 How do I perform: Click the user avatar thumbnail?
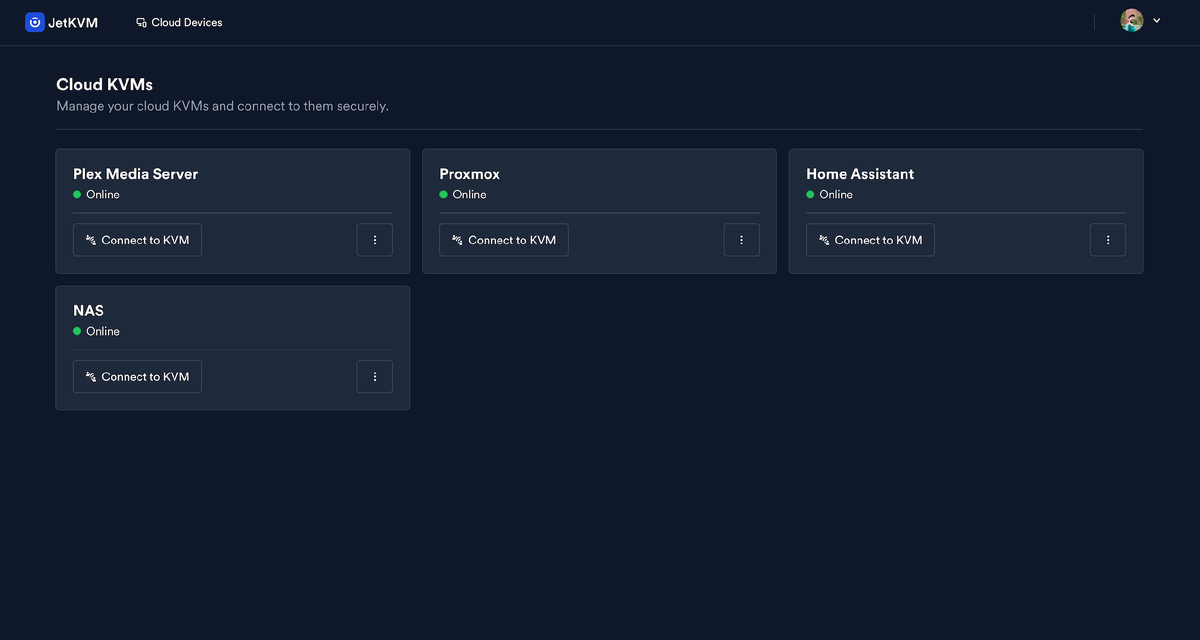[x=1131, y=19]
